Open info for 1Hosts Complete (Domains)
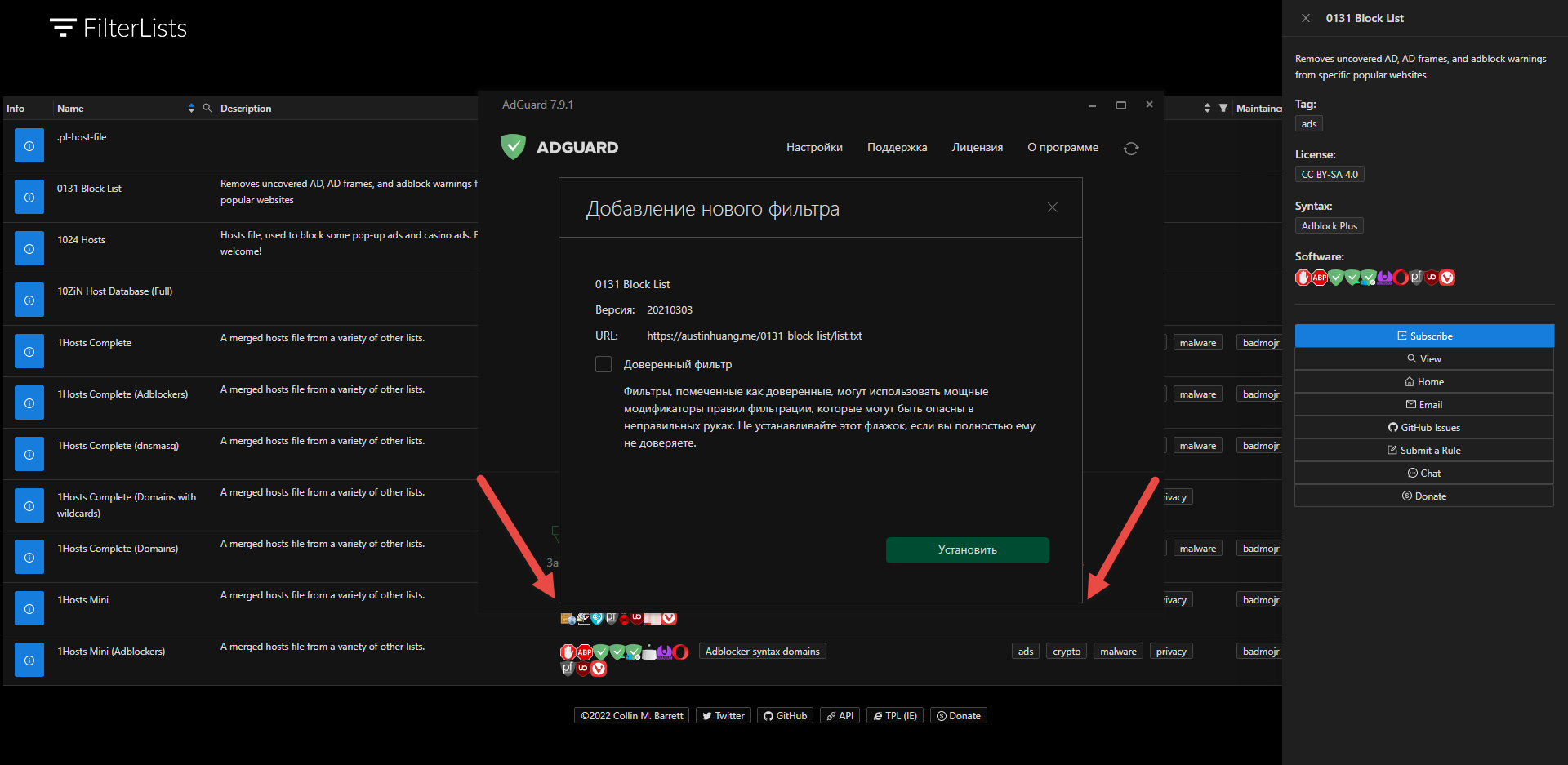This screenshot has width=1568, height=765. point(29,558)
